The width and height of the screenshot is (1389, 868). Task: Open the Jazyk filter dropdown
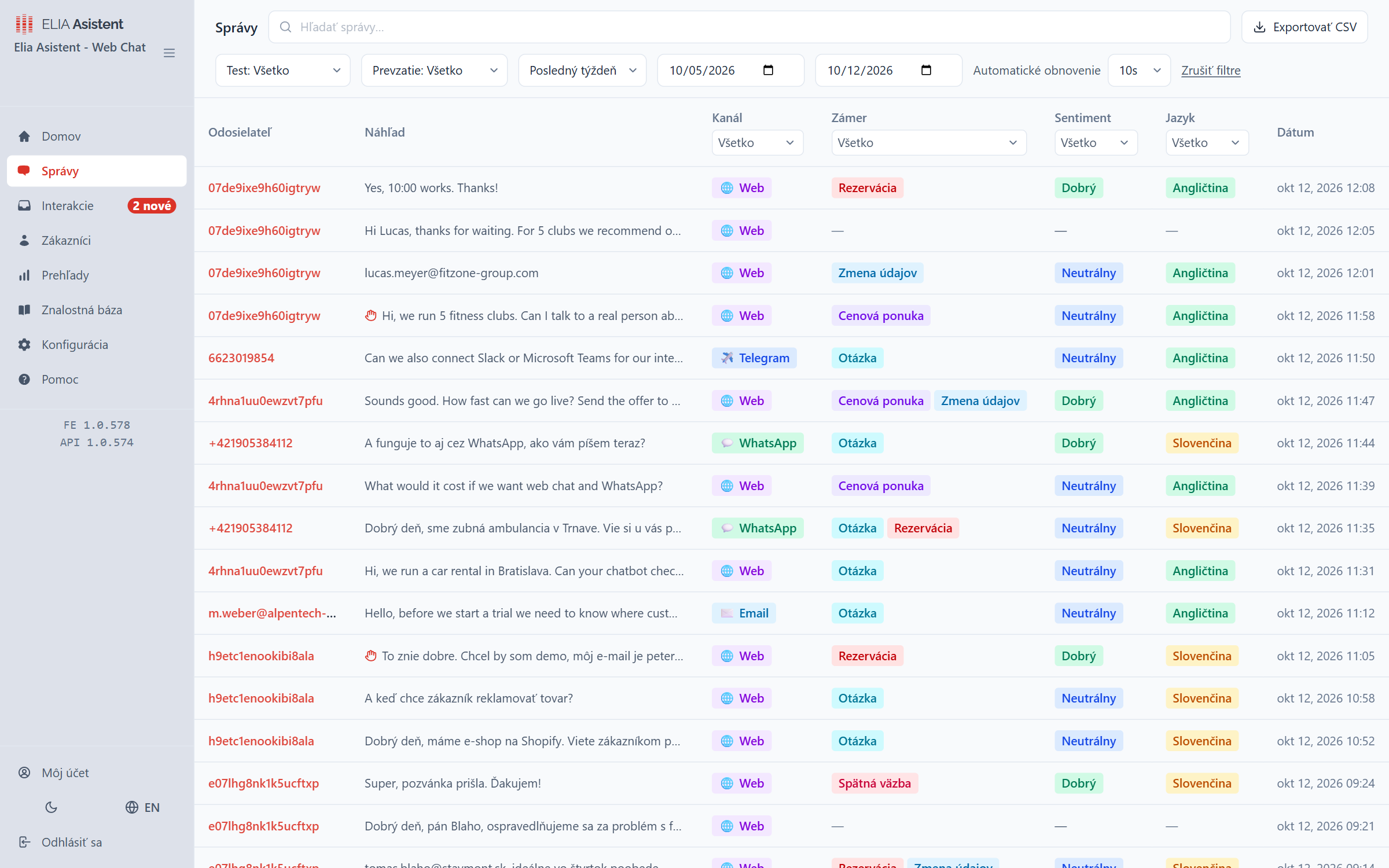pyautogui.click(x=1207, y=143)
